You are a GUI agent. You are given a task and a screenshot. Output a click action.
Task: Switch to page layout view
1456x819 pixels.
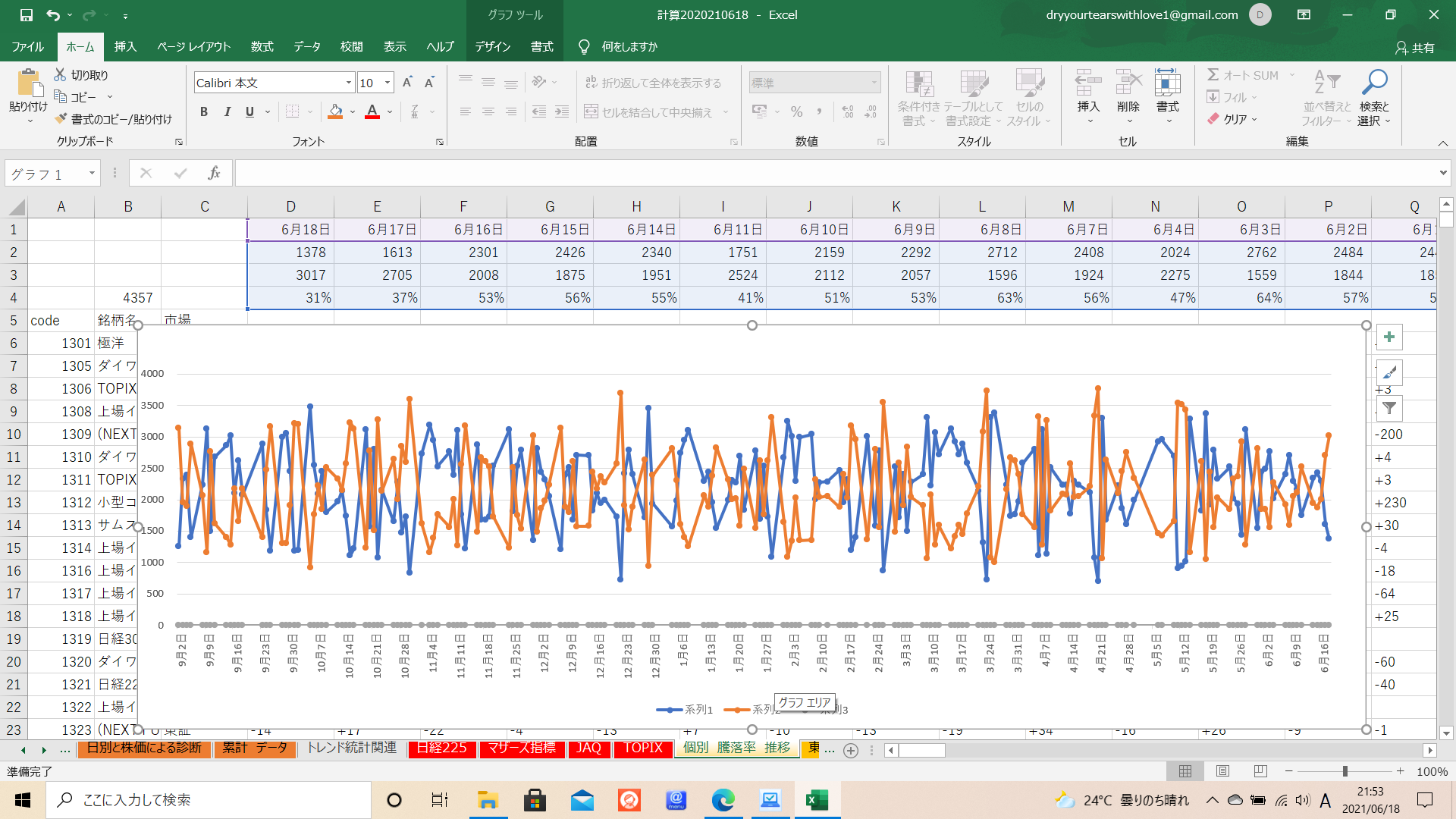(x=1222, y=771)
